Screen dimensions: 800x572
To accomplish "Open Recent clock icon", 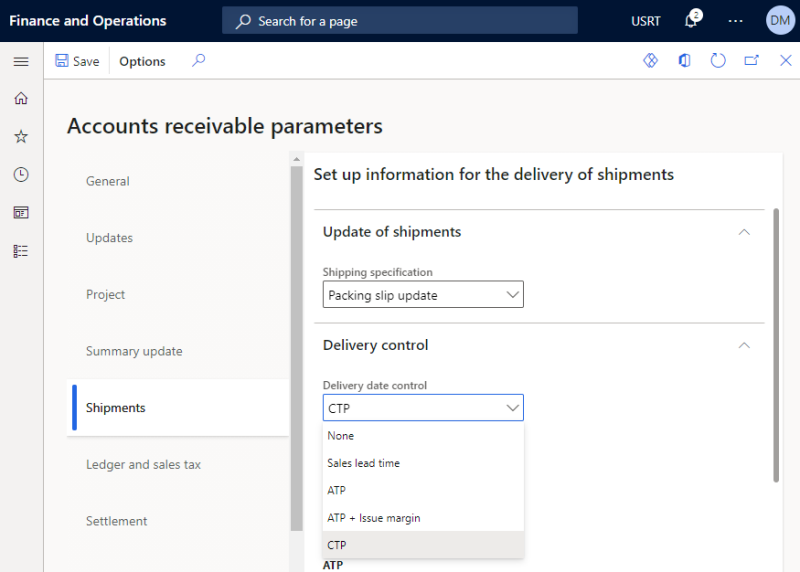I will [x=21, y=175].
